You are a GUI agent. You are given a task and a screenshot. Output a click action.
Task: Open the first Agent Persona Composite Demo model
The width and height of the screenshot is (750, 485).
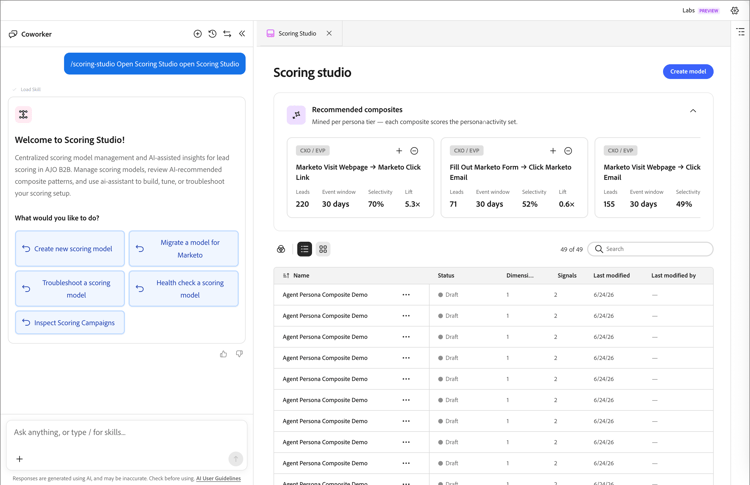click(325, 295)
